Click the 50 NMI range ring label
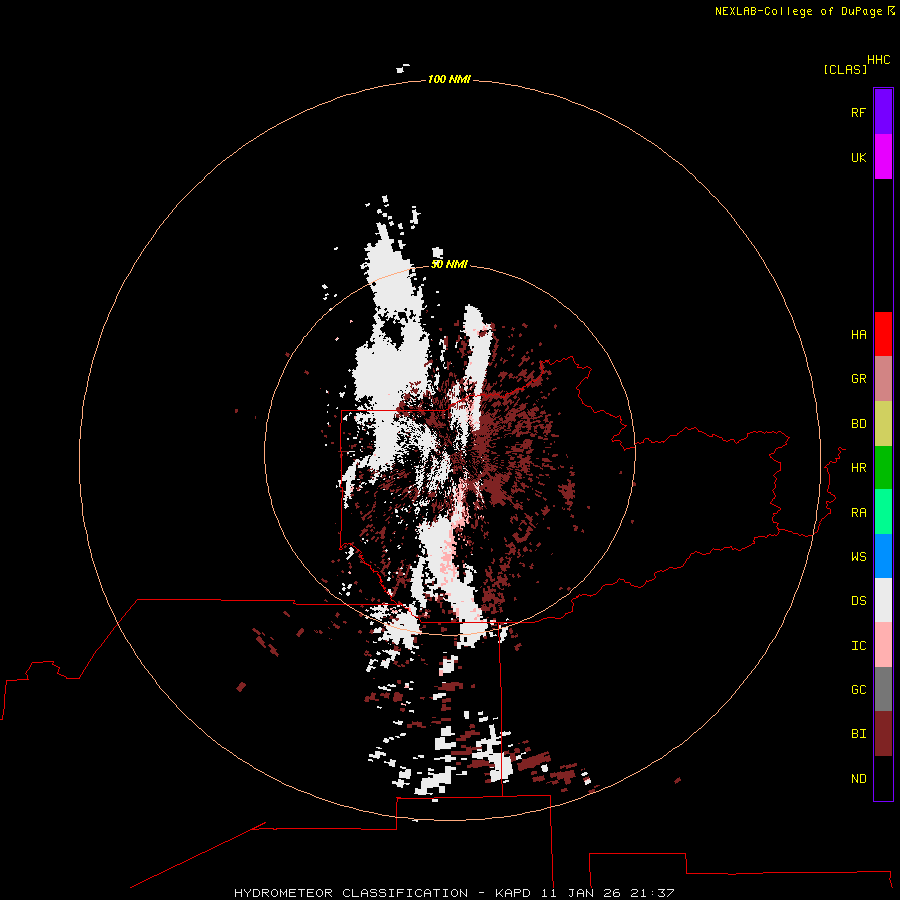The width and height of the screenshot is (900, 900). (x=449, y=264)
